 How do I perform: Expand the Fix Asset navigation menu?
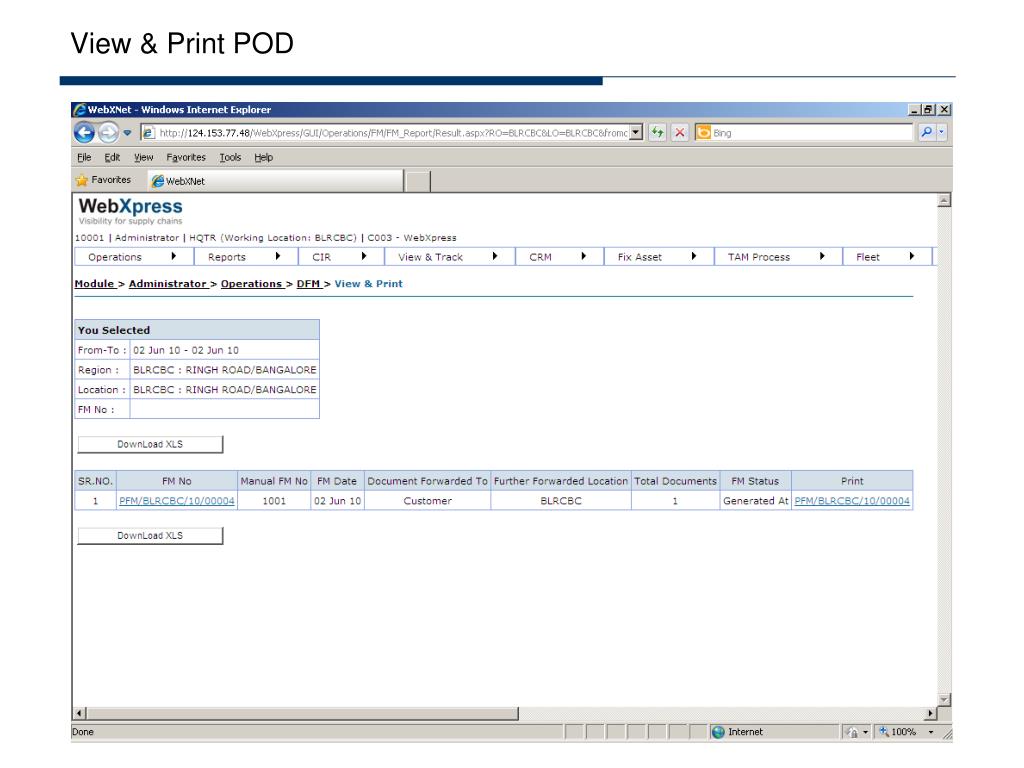[659, 257]
